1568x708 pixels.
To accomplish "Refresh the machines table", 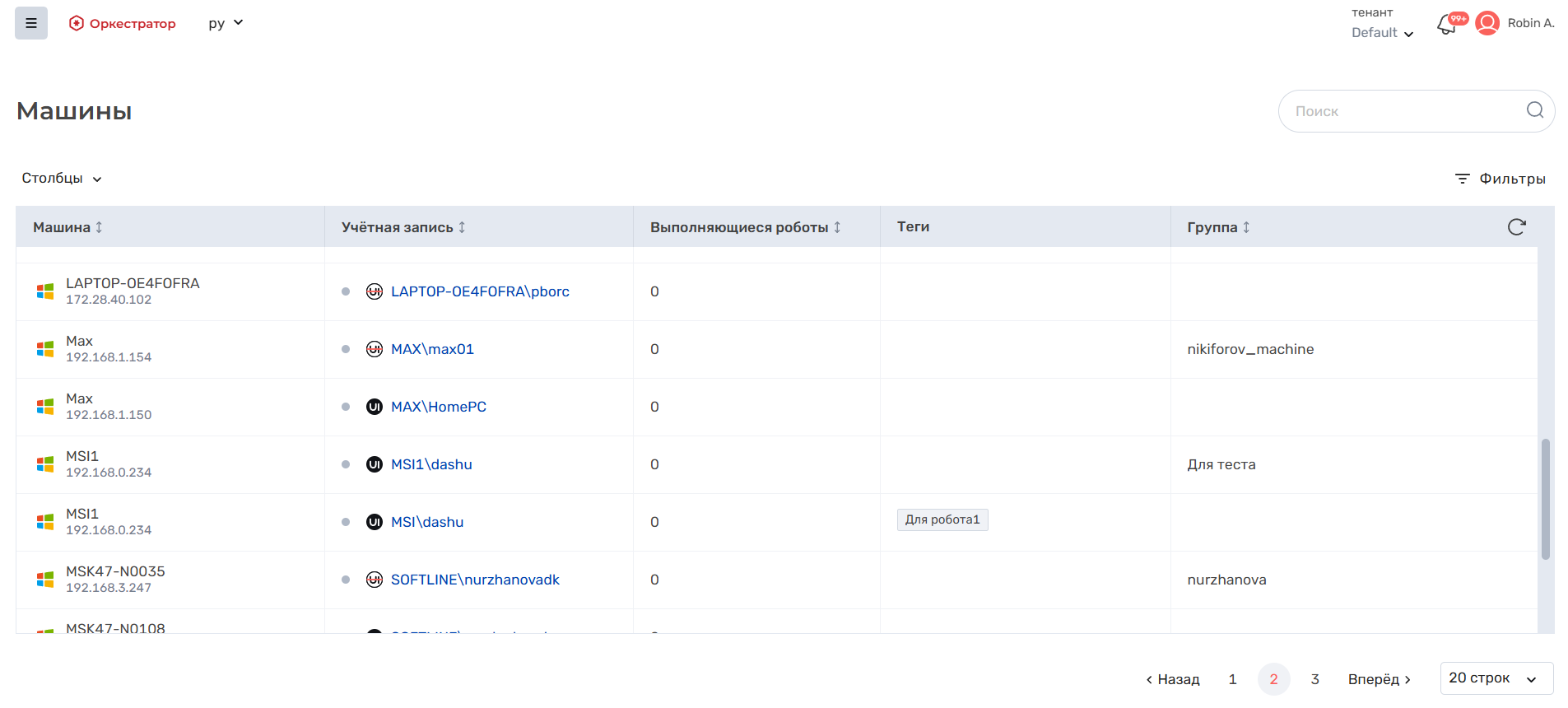I will coord(1516,227).
